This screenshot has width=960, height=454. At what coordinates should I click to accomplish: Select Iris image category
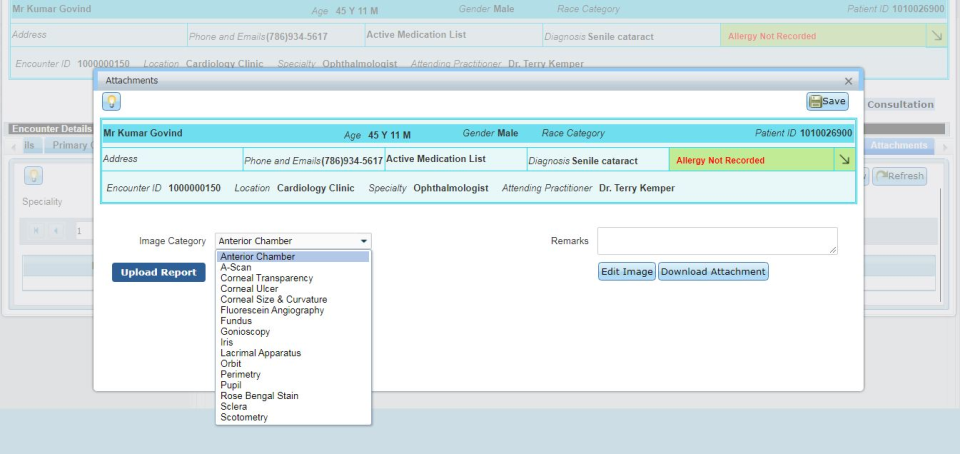[293, 343]
